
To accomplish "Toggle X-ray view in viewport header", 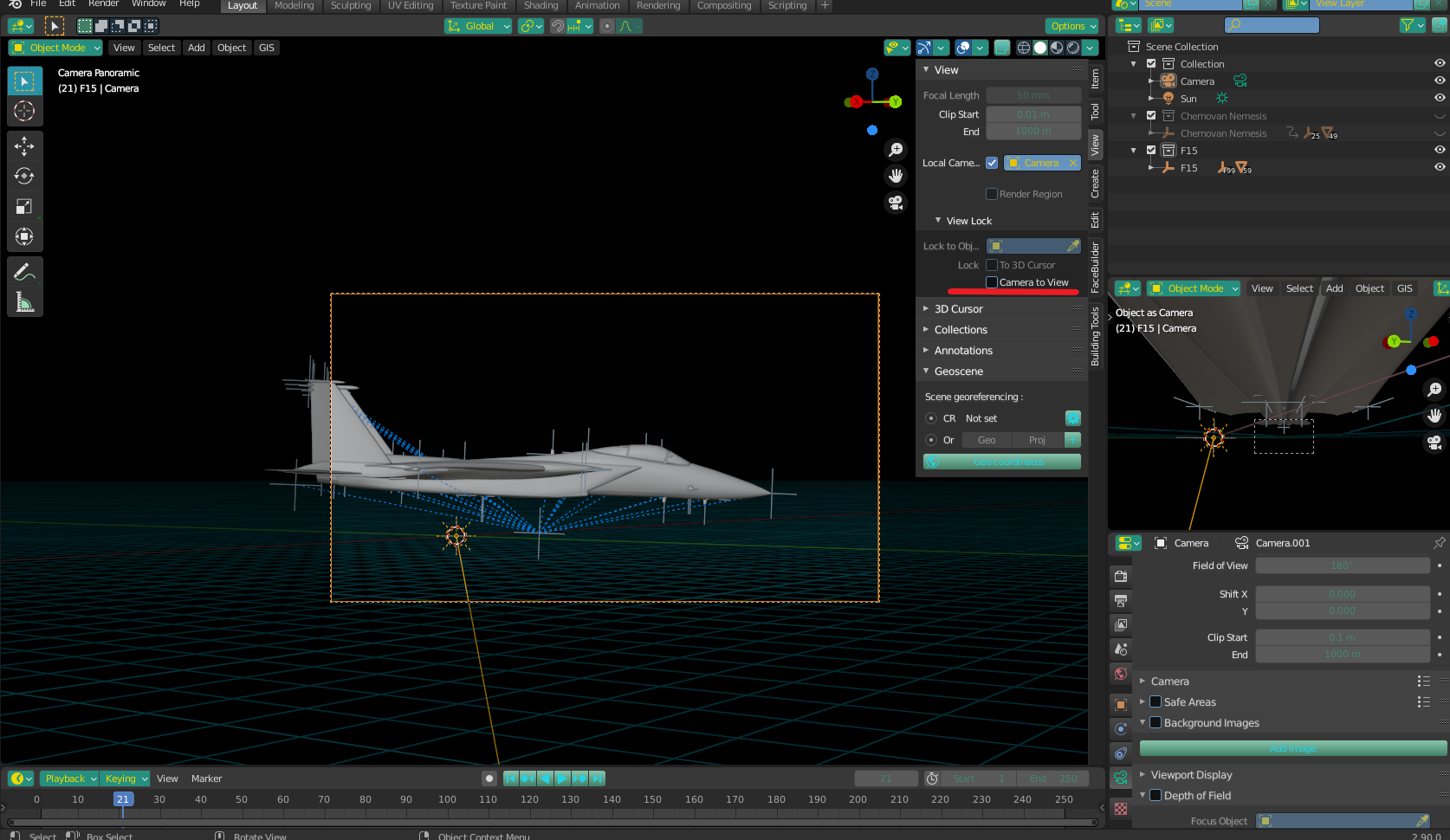I will (x=1001, y=48).
